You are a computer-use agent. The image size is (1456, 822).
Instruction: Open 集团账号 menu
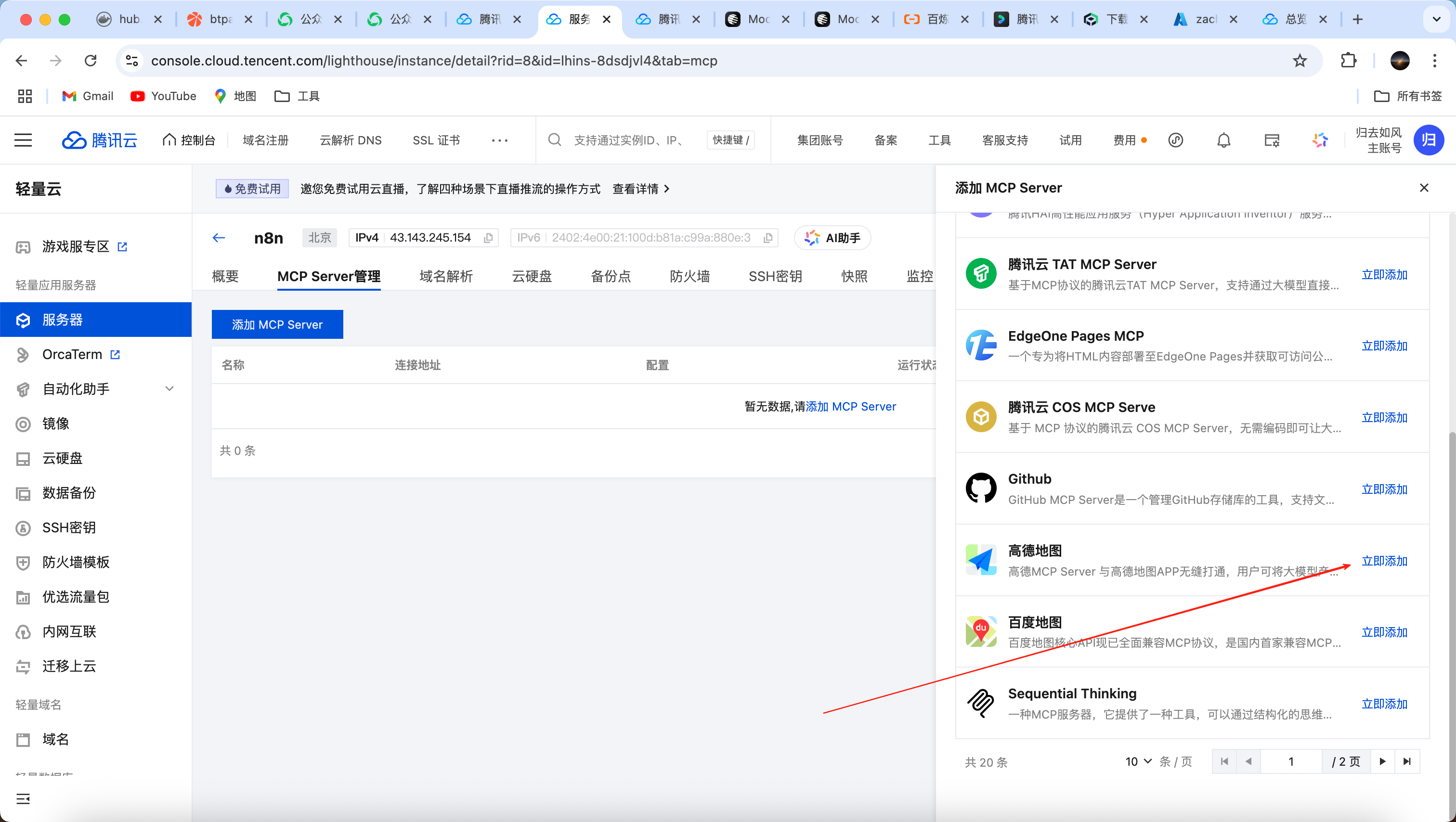click(820, 140)
